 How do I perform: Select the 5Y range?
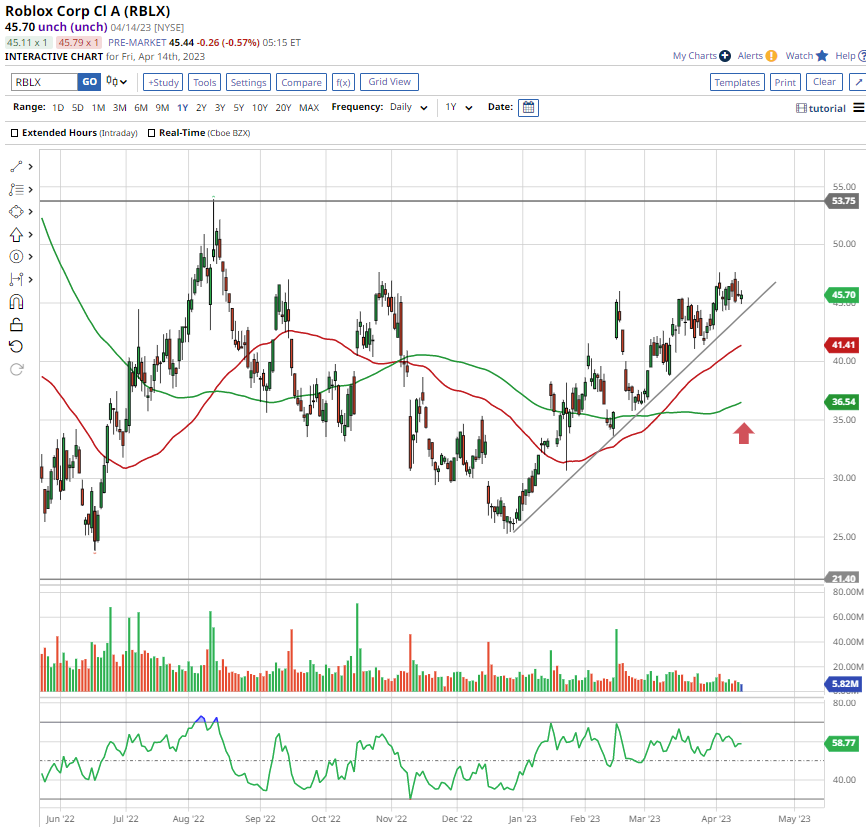(239, 108)
